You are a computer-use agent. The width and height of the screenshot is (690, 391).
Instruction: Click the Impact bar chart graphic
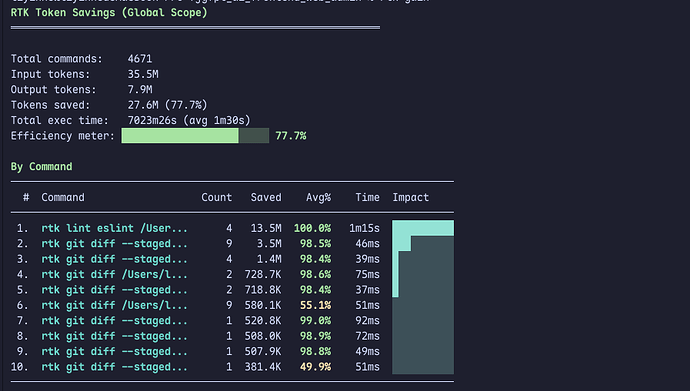423,297
